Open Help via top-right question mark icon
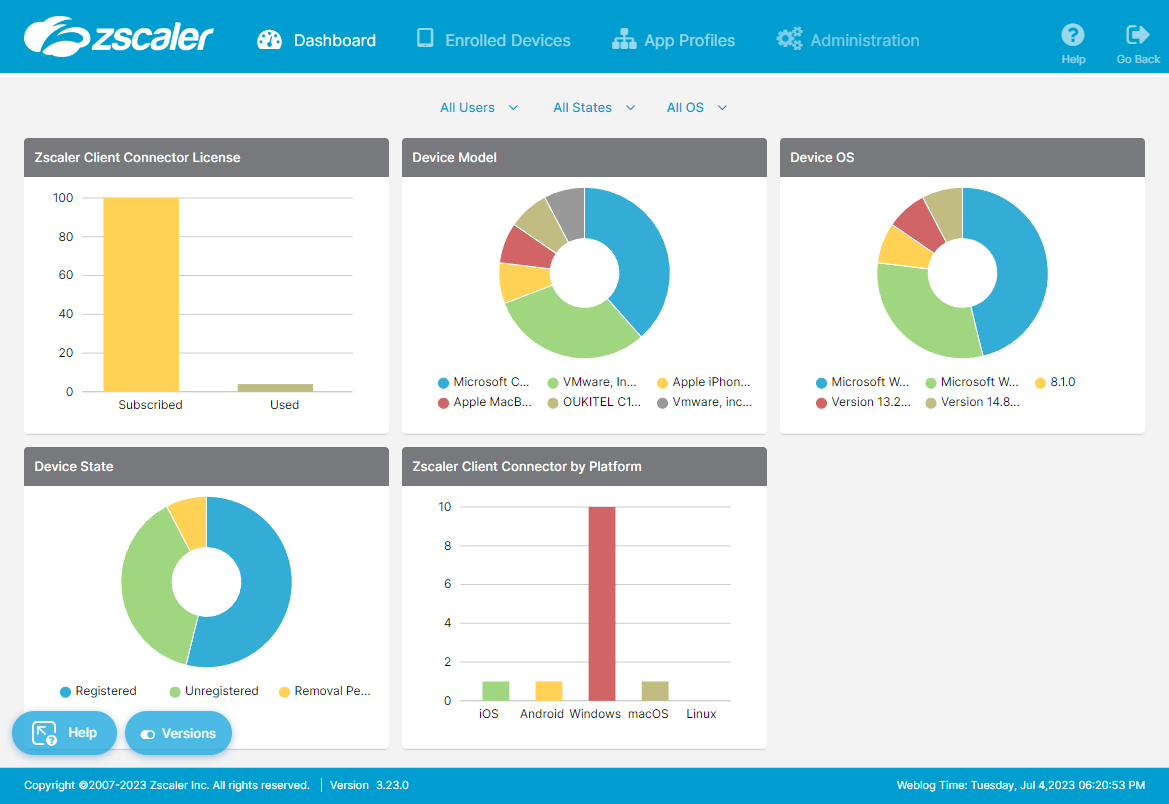 1072,36
